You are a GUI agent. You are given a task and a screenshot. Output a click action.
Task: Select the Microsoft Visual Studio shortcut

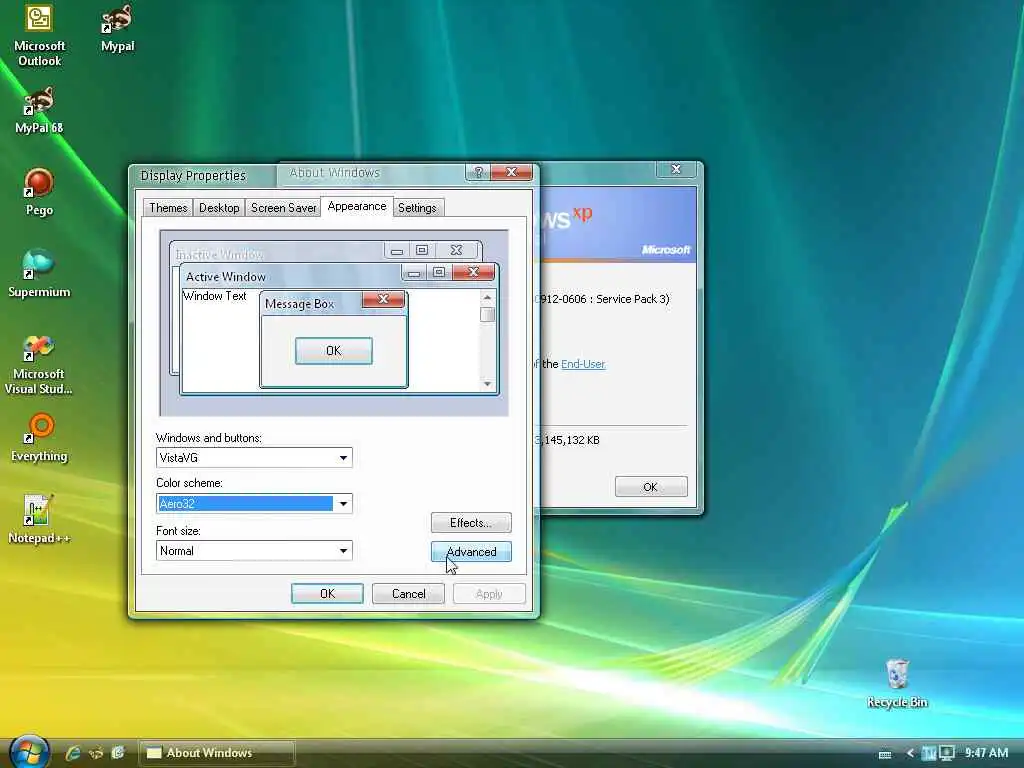click(39, 366)
